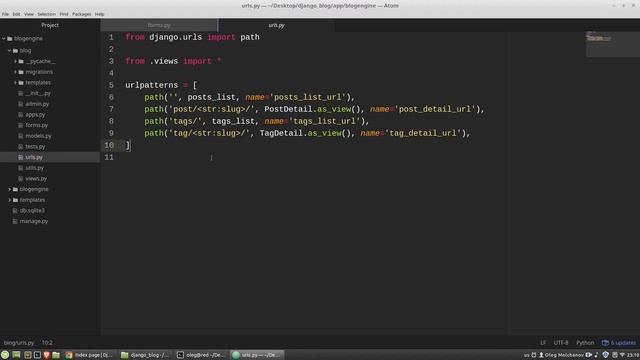Expand the blog templates folder arrow
The height and width of the screenshot is (360, 640).
pos(15,82)
